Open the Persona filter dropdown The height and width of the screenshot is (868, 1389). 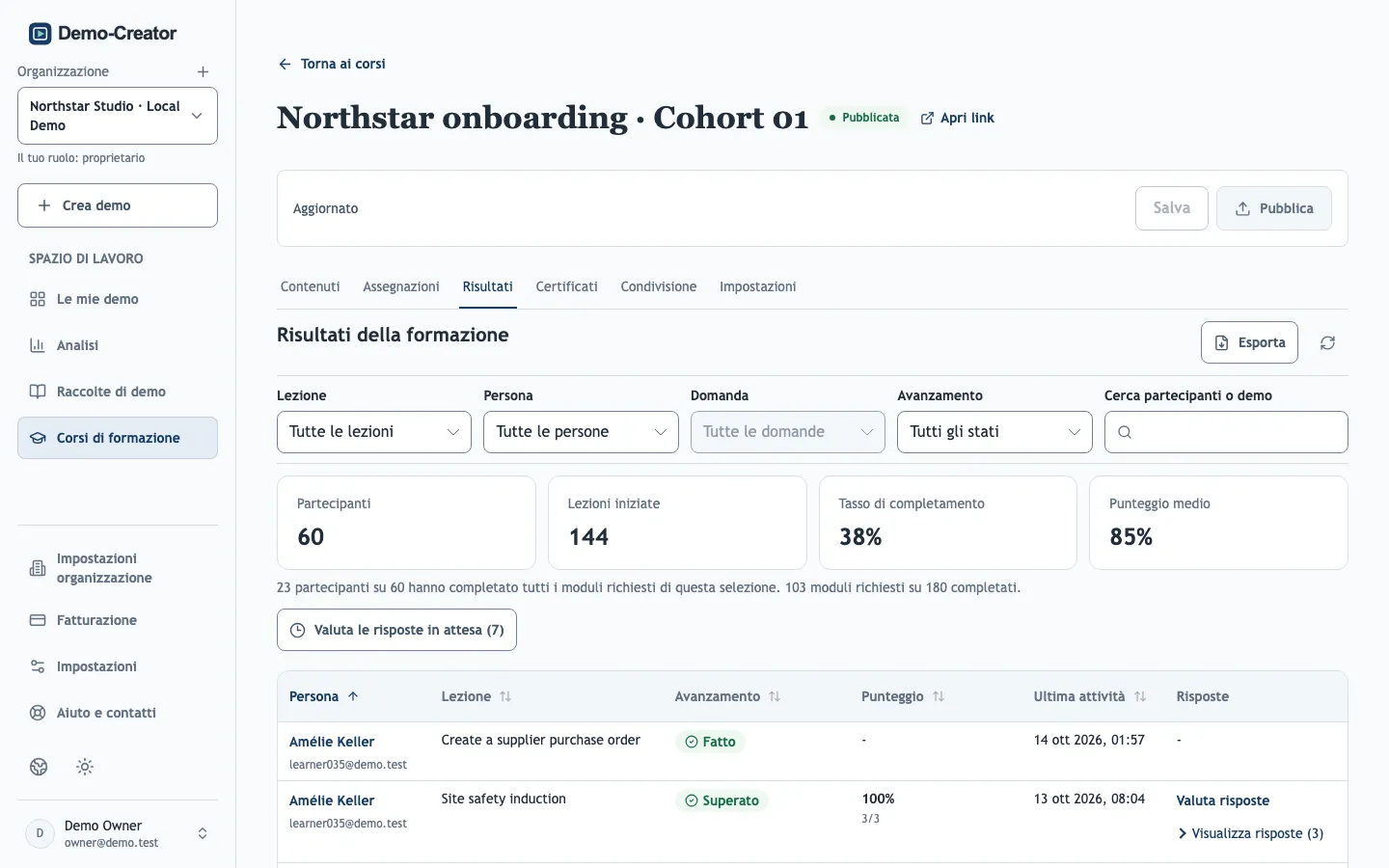tap(581, 432)
